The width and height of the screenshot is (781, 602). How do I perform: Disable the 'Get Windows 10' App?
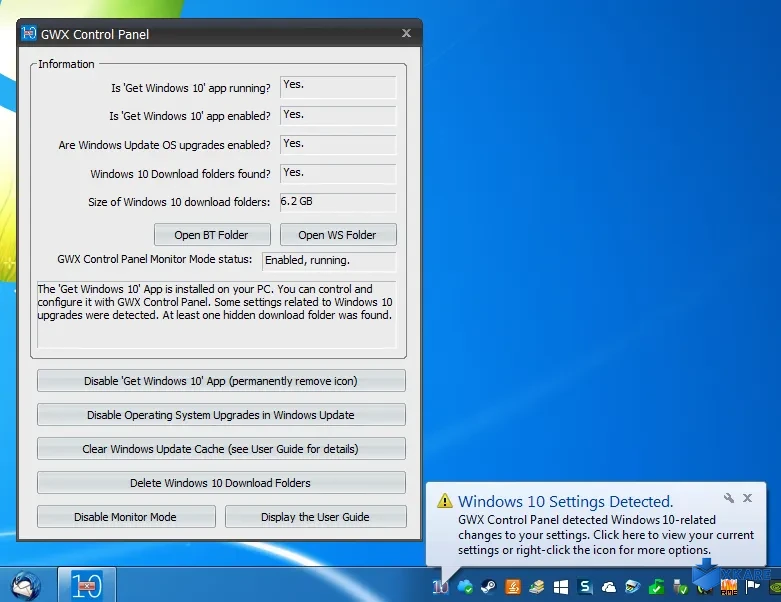pyautogui.click(x=221, y=381)
